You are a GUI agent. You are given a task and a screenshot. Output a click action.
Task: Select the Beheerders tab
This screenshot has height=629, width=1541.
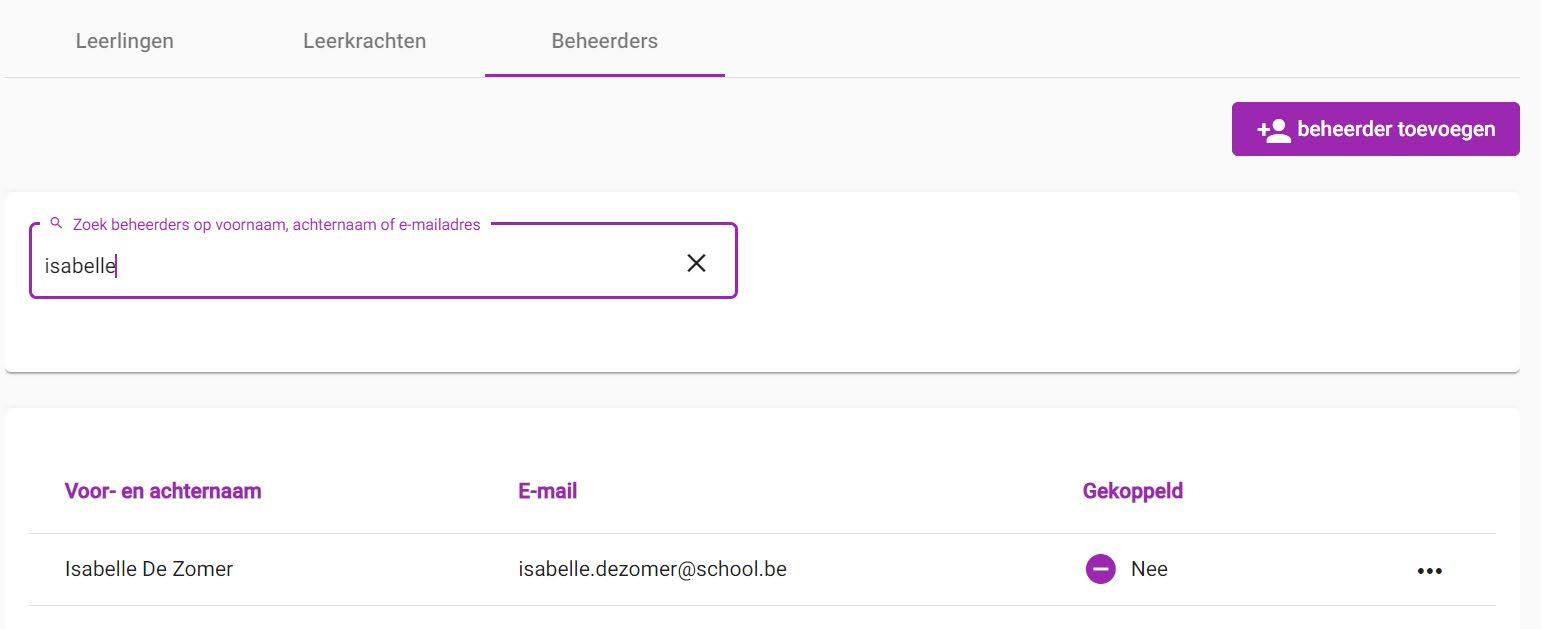(604, 41)
